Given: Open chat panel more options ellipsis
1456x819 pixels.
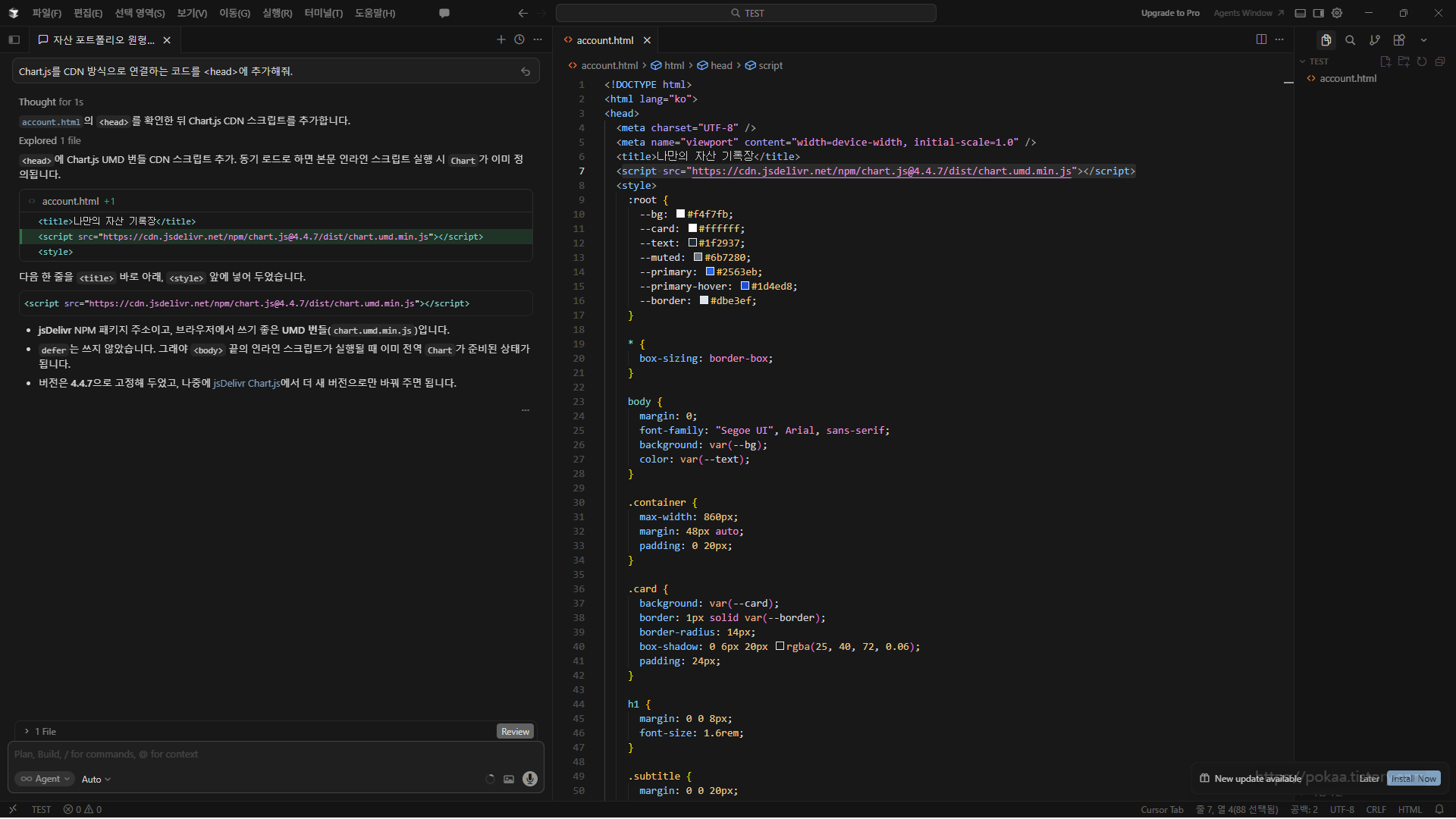Looking at the screenshot, I should (x=538, y=39).
